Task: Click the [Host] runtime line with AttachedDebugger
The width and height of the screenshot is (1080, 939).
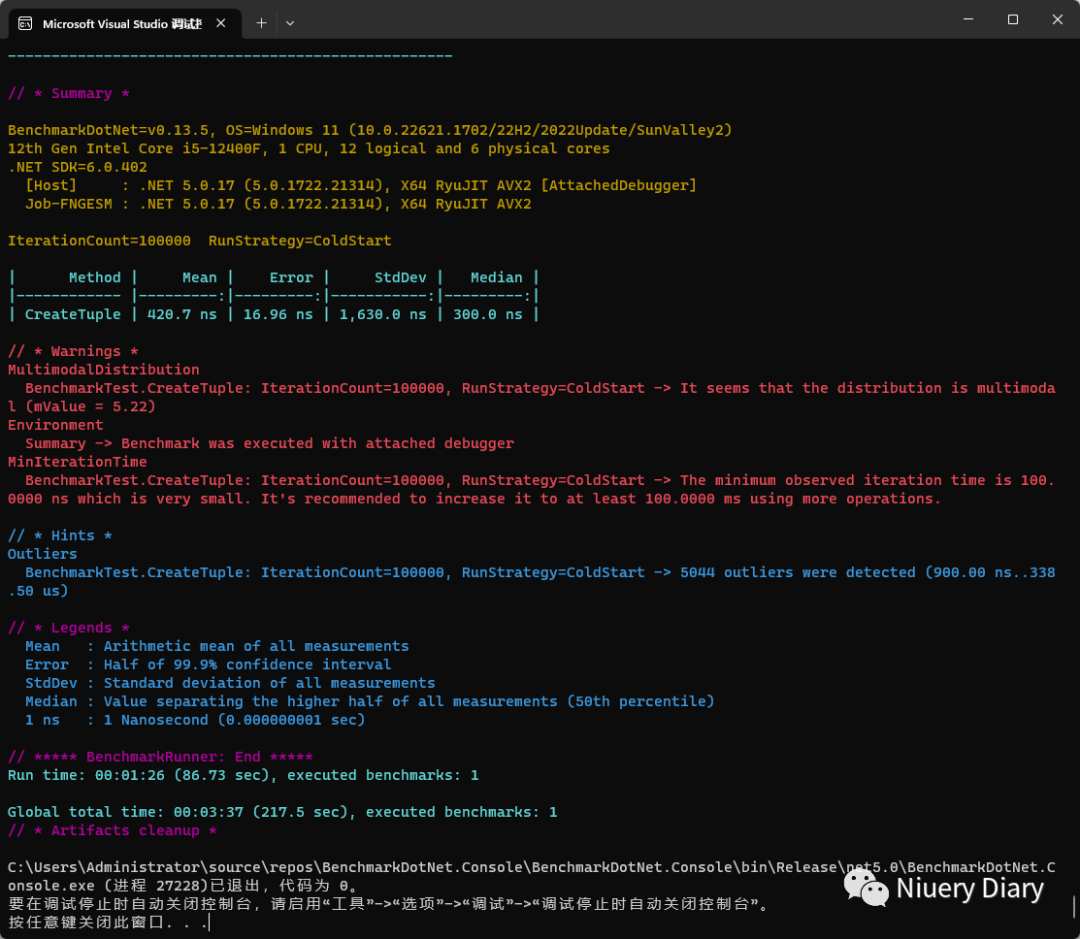Action: pyautogui.click(x=361, y=185)
